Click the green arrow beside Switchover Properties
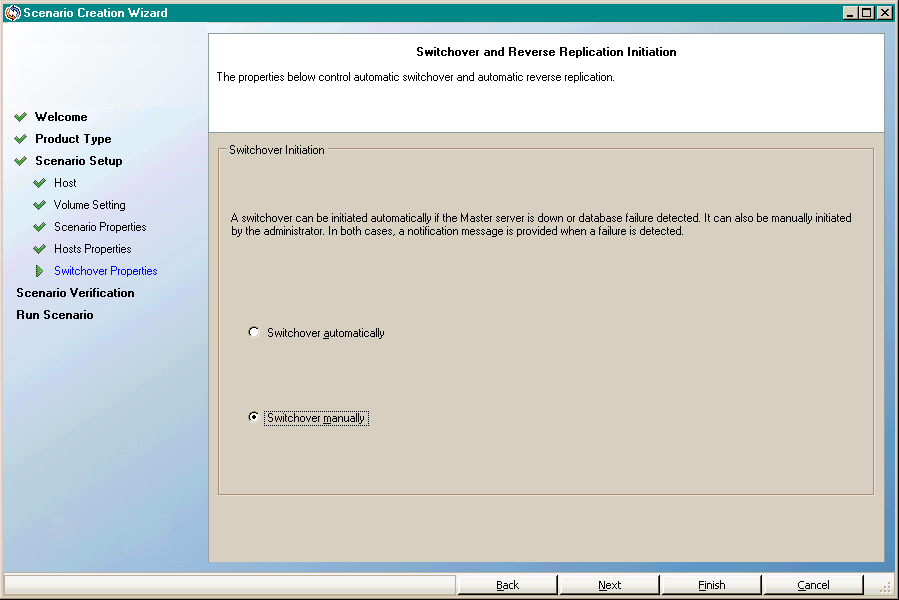 (x=39, y=271)
